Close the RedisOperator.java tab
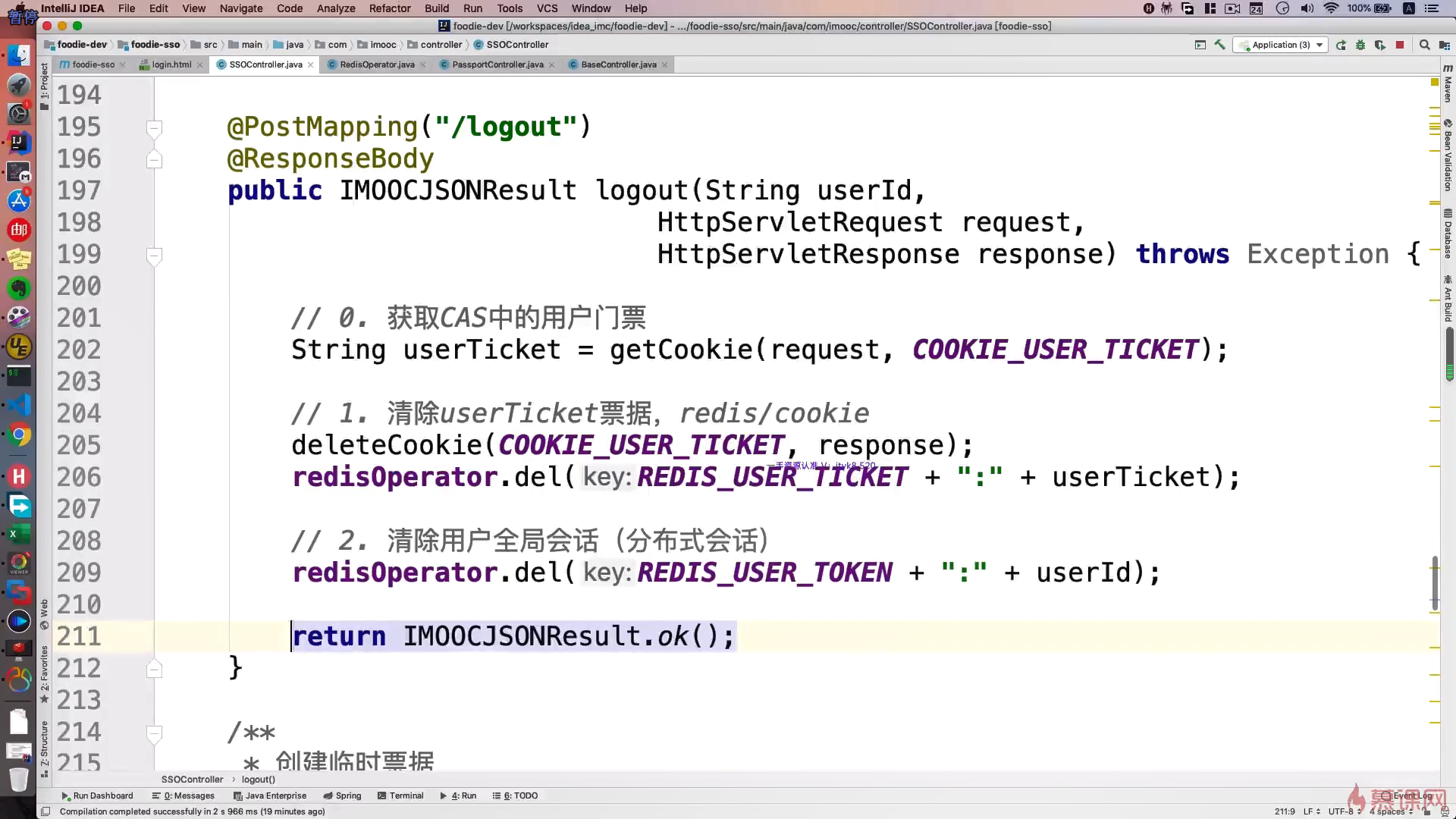The width and height of the screenshot is (1456, 819). point(422,65)
